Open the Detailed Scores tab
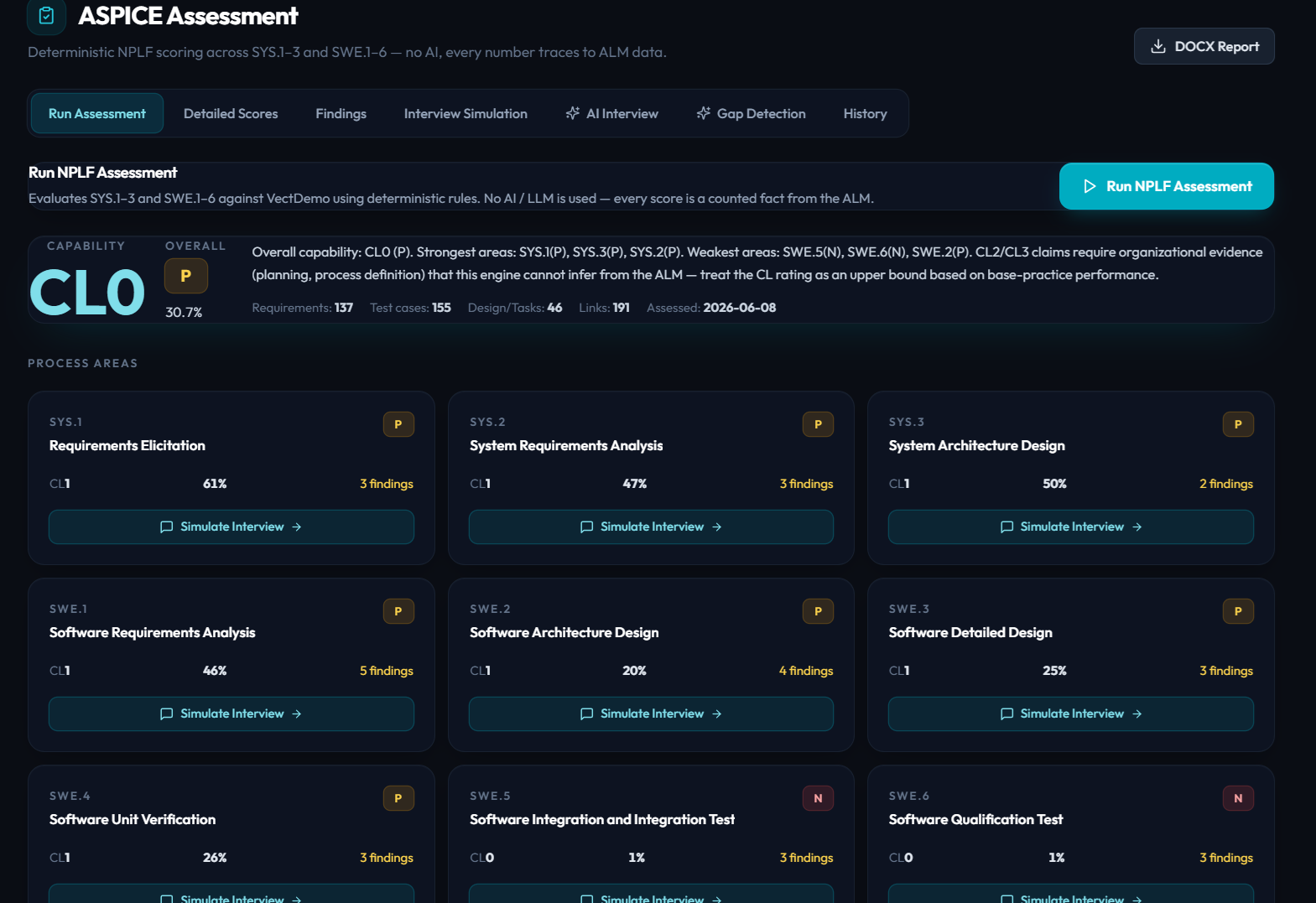1316x903 pixels. pyautogui.click(x=231, y=113)
